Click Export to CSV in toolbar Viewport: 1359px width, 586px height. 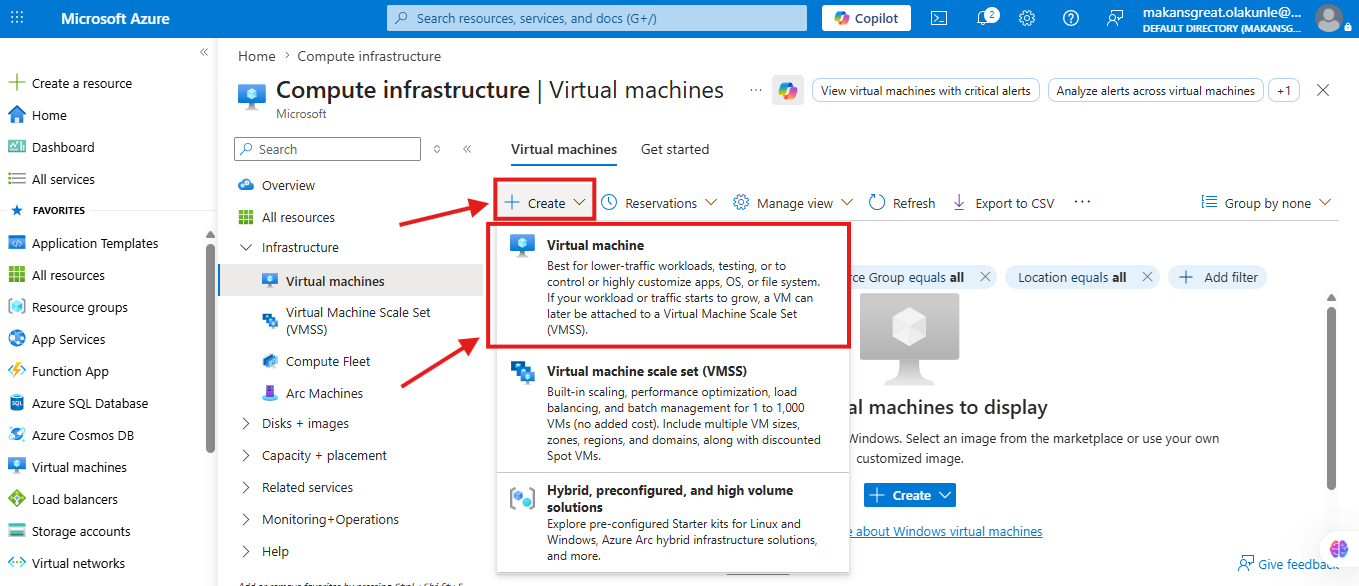click(x=1003, y=203)
